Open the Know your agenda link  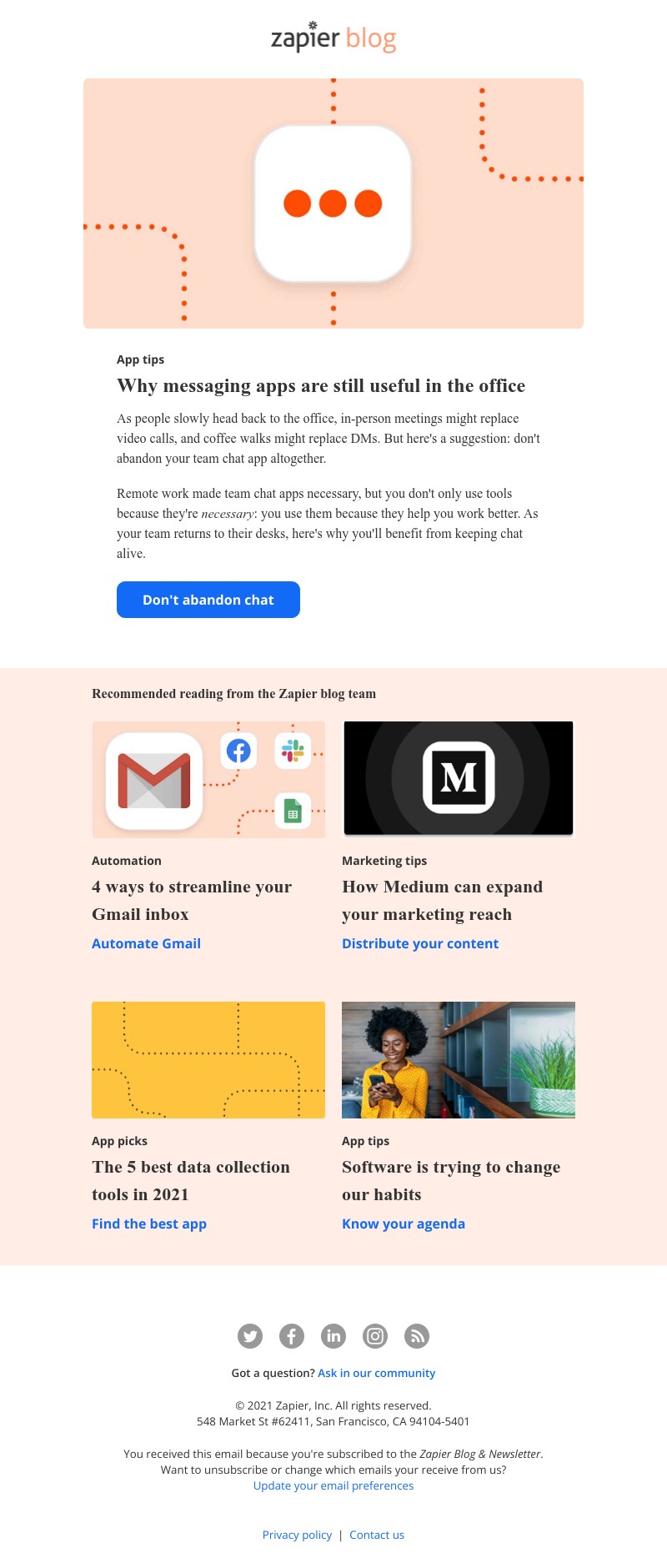404,1224
